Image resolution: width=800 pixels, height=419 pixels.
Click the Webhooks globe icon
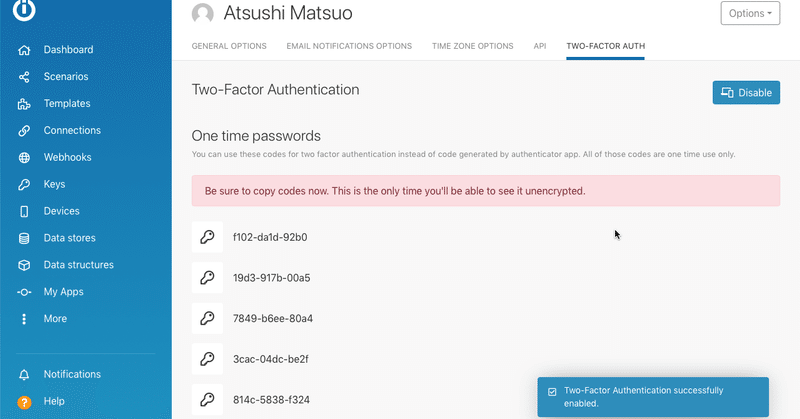click(24, 158)
